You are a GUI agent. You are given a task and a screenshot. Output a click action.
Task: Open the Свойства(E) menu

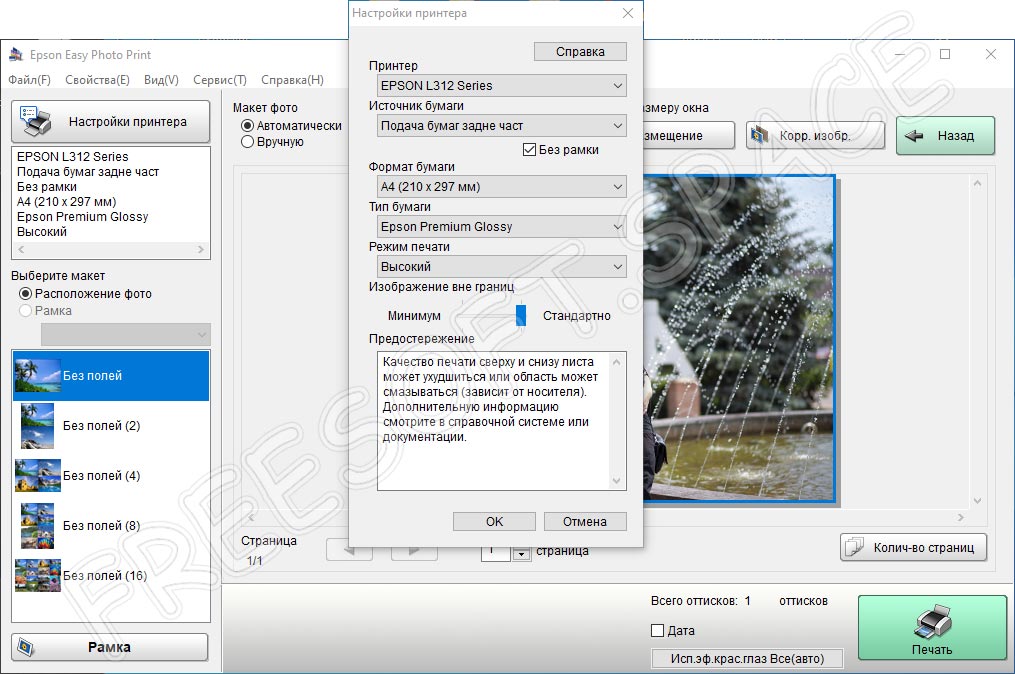coord(97,80)
